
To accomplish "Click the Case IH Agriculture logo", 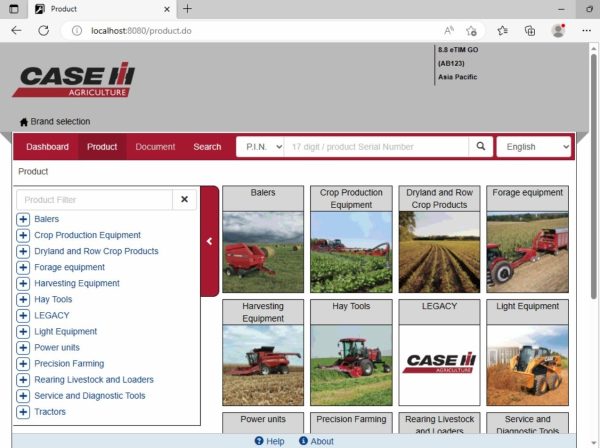I will pyautogui.click(x=74, y=80).
